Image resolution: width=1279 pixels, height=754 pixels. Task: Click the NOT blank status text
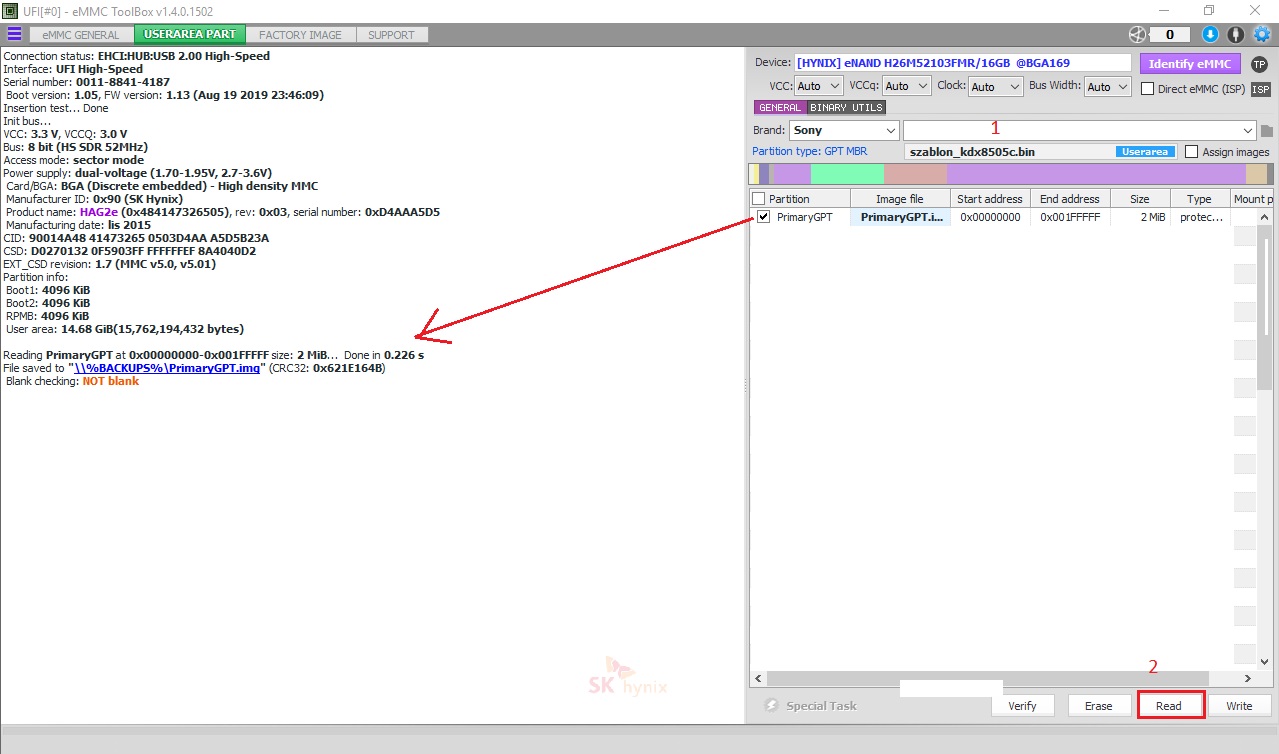[x=110, y=381]
